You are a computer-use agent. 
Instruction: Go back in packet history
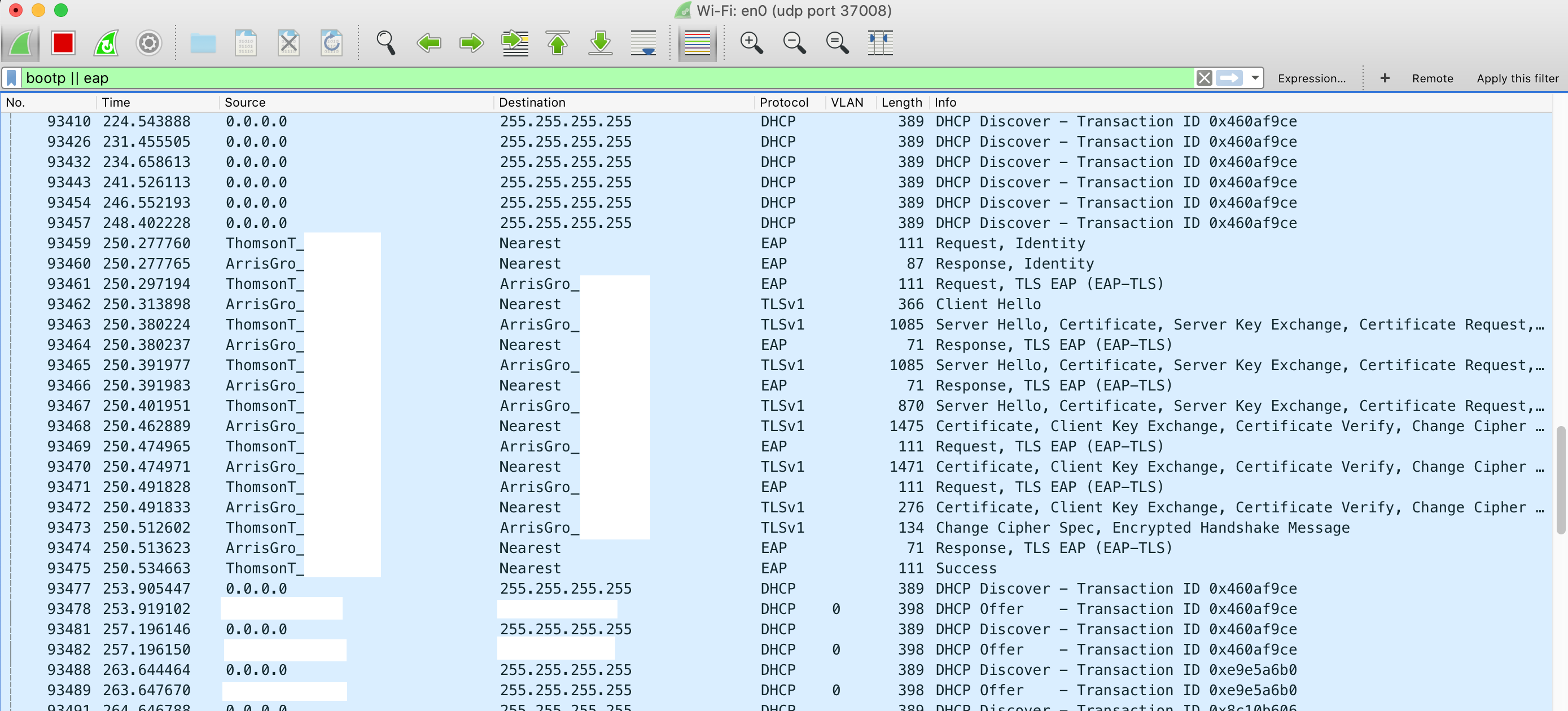pos(429,43)
